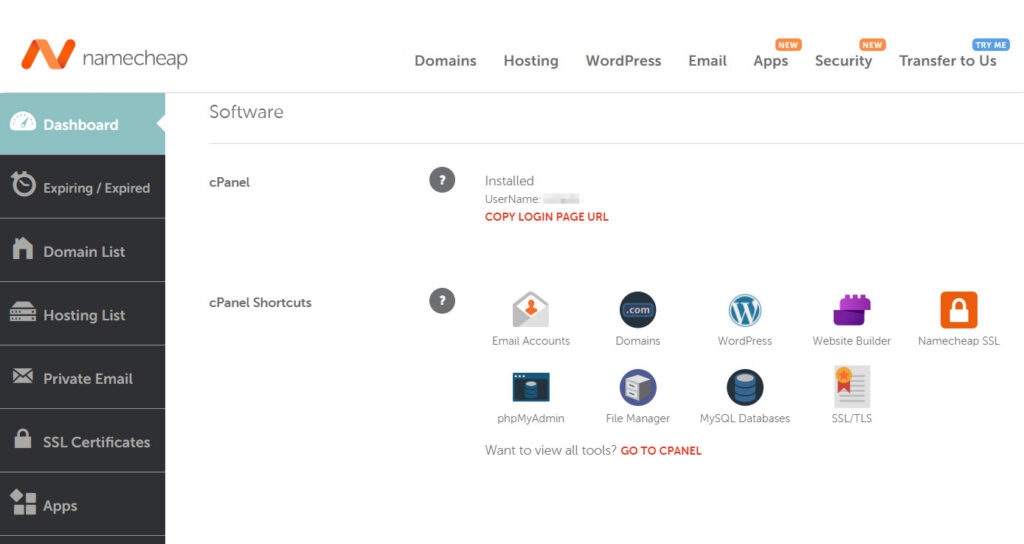This screenshot has width=1024, height=544.
Task: Click the SSL Certificates padlock icon
Action: pos(23,438)
